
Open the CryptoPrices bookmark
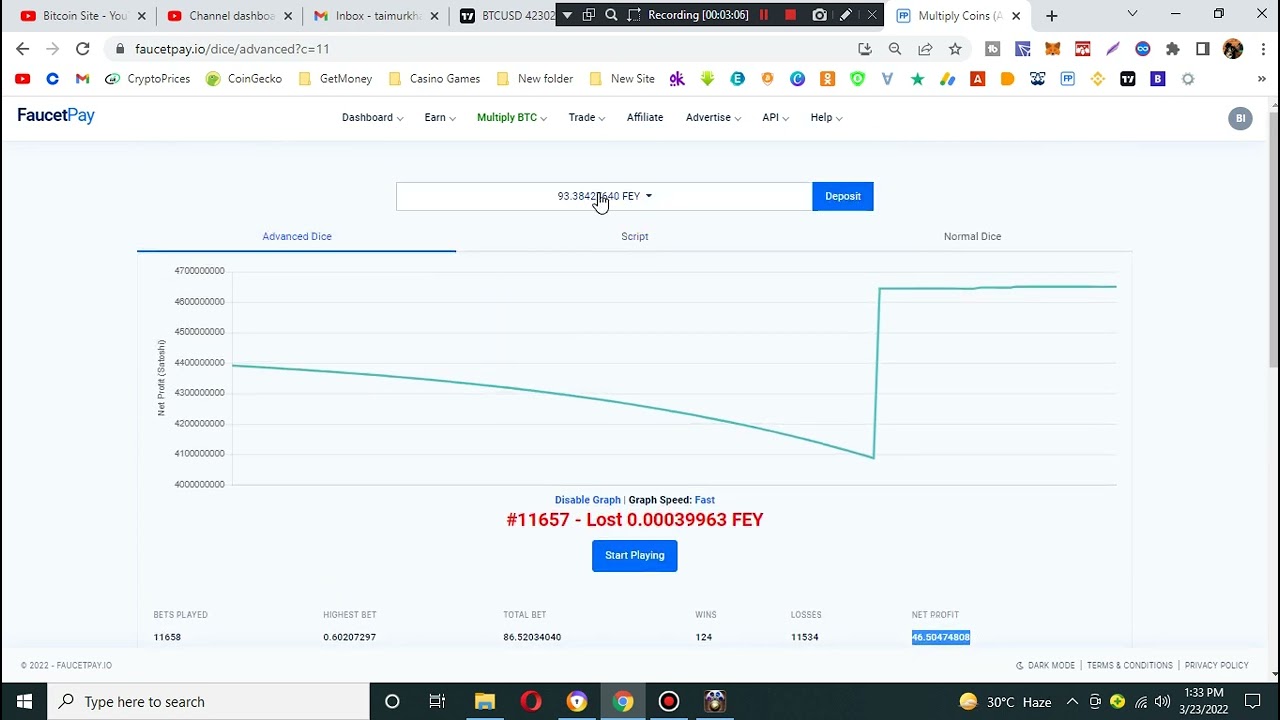pos(148,79)
